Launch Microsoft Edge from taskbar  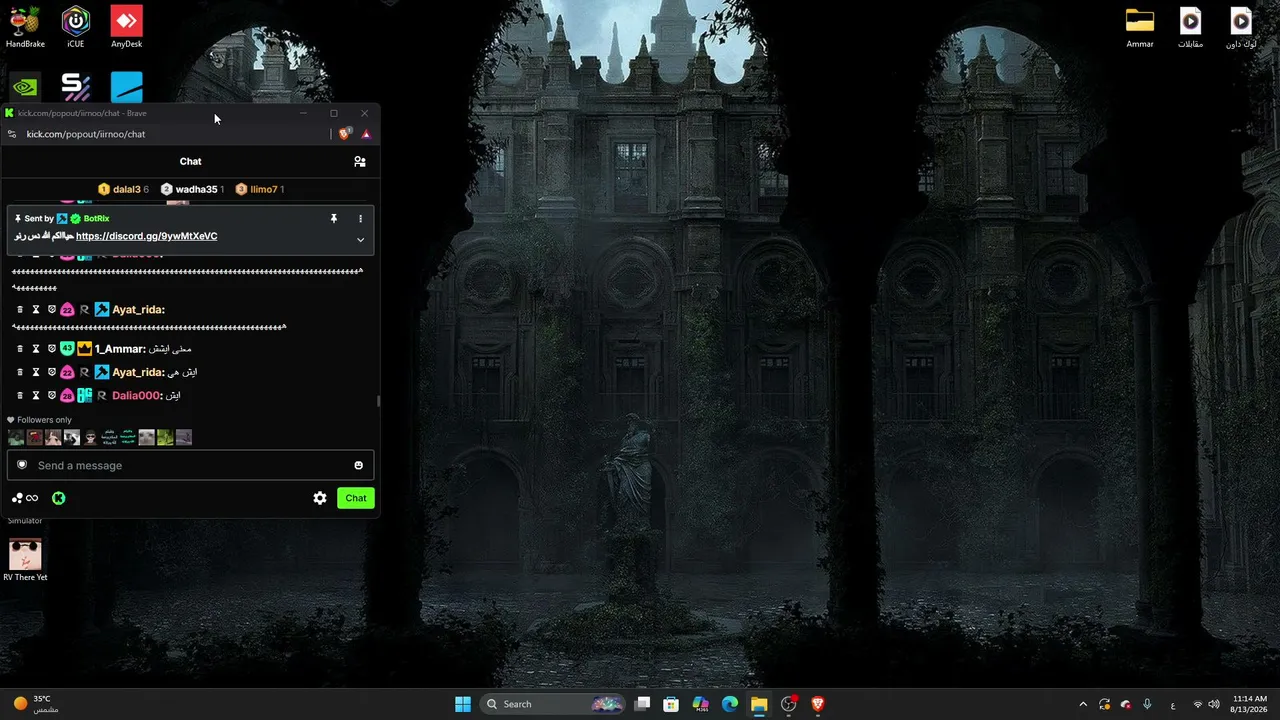730,704
